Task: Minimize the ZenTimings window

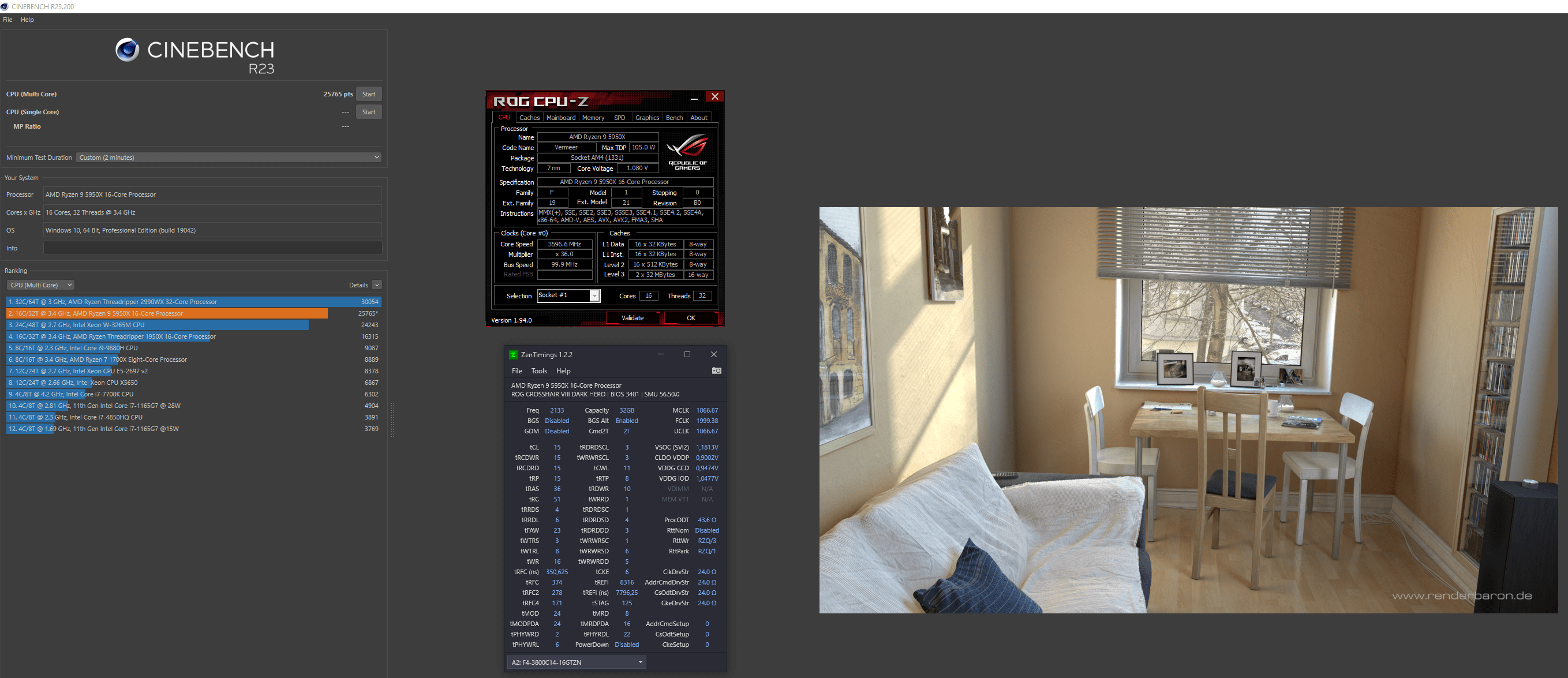Action: (x=660, y=354)
